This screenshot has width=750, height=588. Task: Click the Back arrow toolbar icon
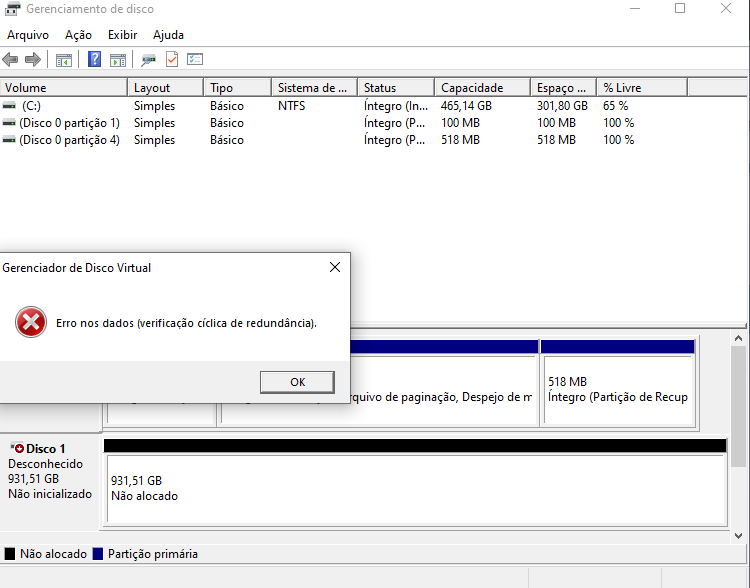click(10, 59)
